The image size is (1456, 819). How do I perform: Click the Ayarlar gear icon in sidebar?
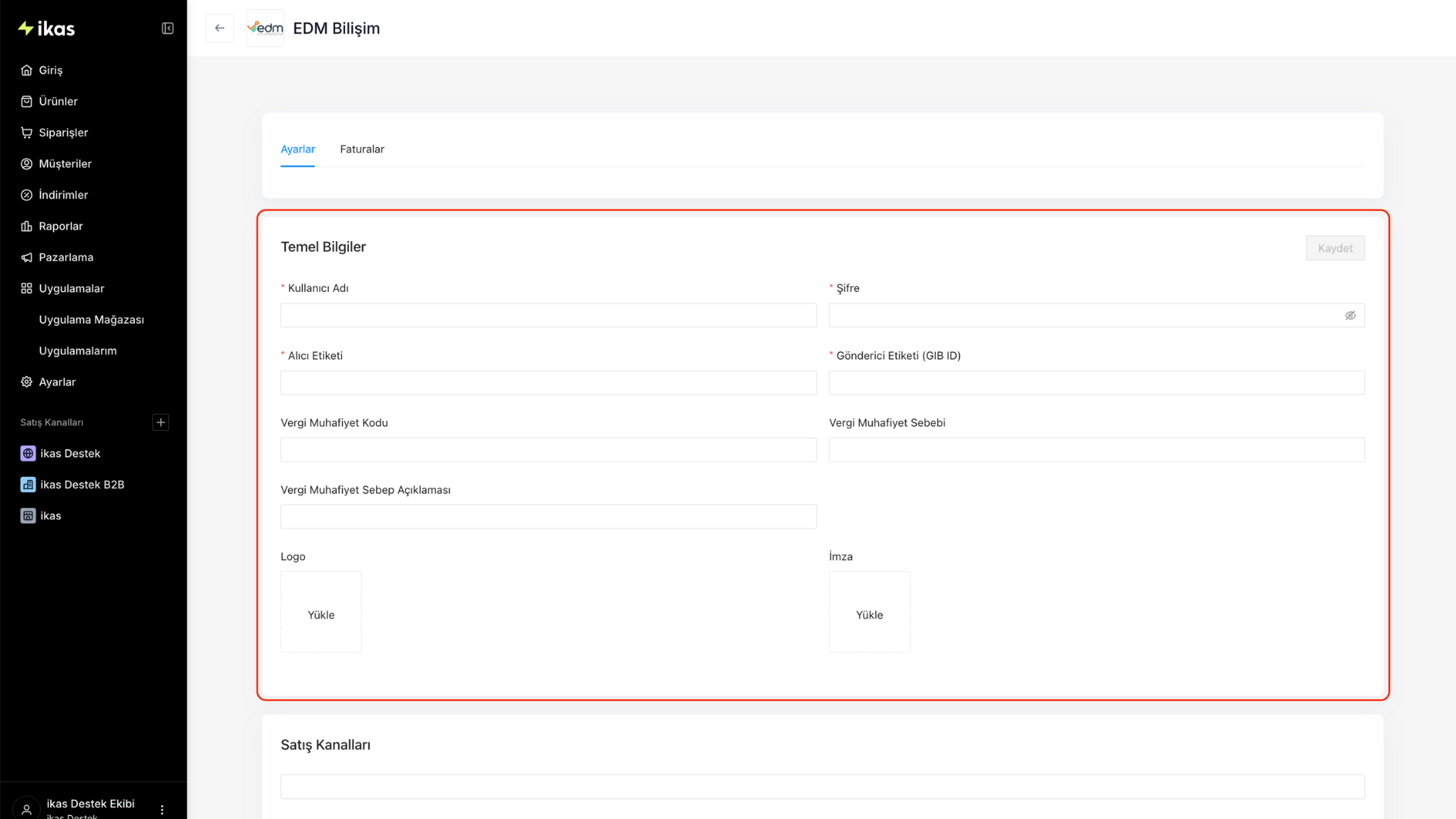(27, 382)
